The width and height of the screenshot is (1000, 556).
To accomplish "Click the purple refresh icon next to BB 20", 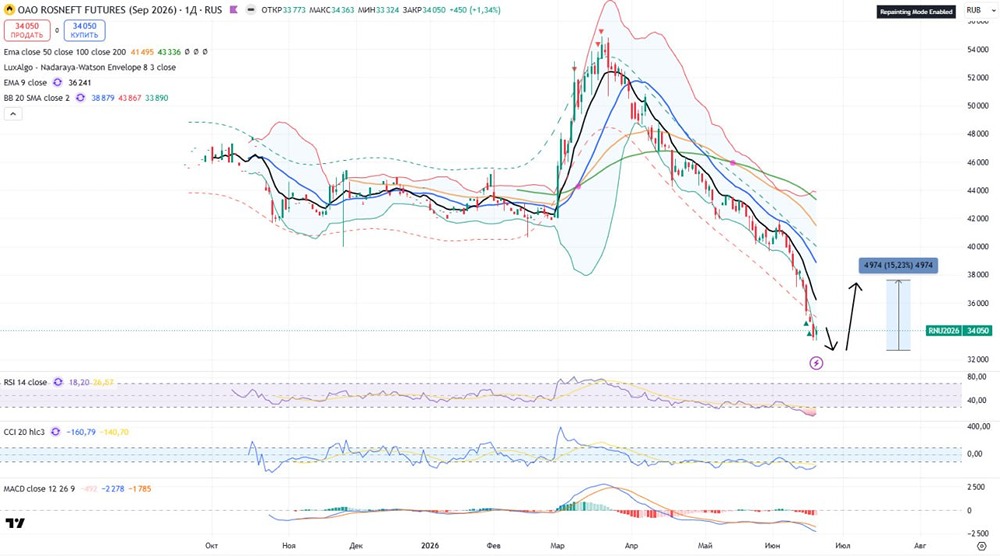I will (x=80, y=98).
